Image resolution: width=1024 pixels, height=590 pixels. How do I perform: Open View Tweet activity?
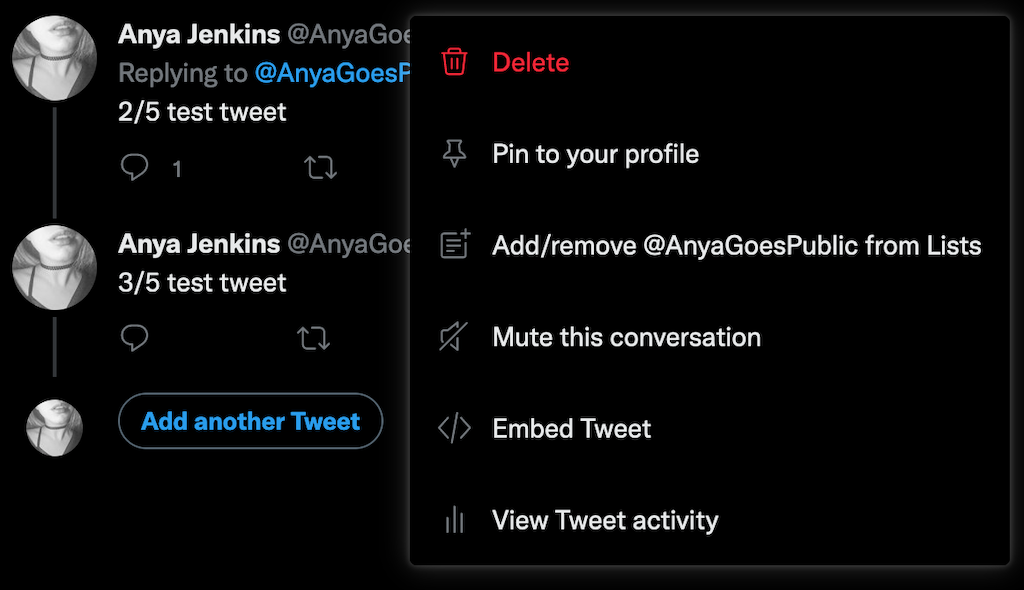[x=605, y=520]
